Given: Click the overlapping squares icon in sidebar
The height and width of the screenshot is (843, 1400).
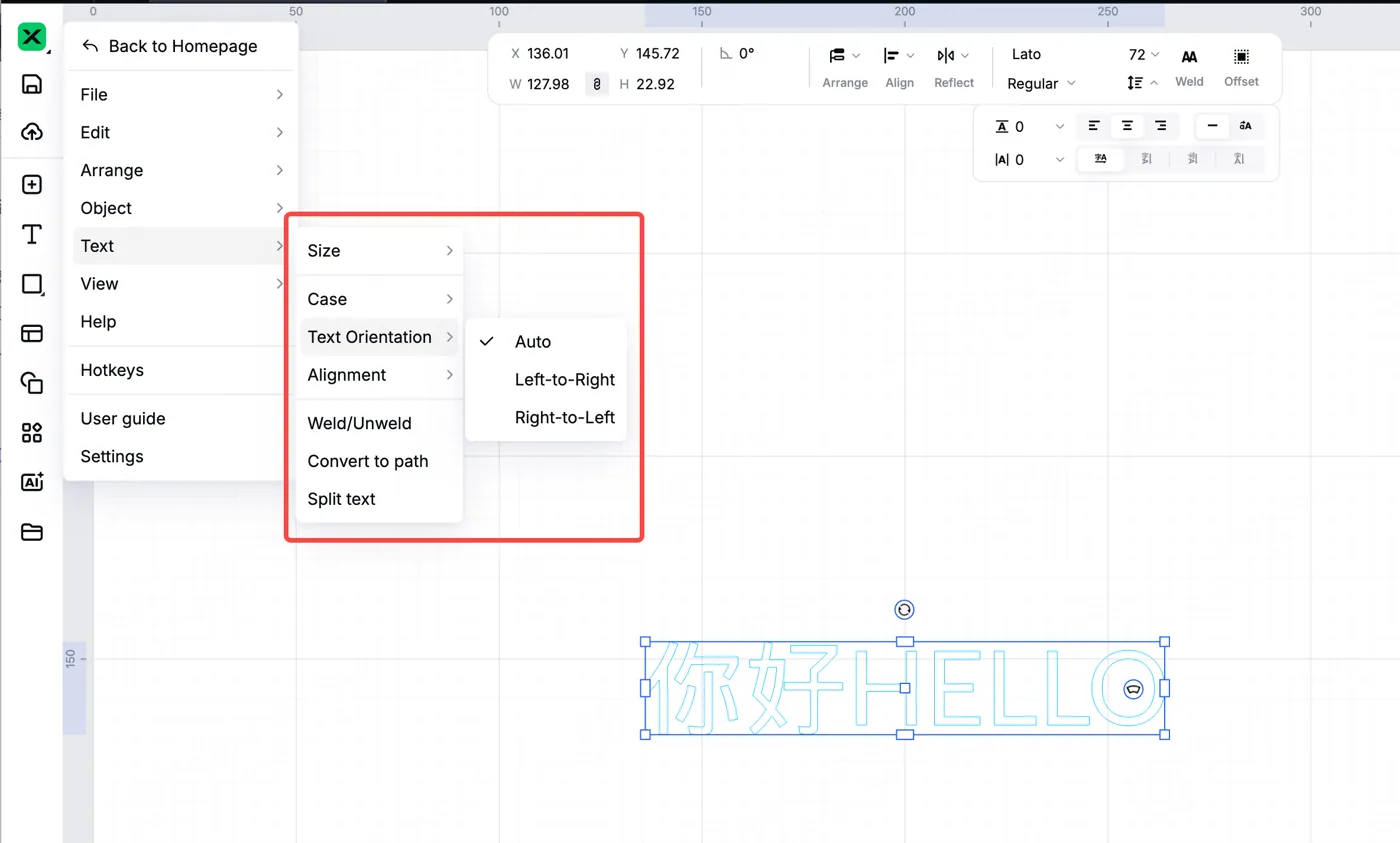Looking at the screenshot, I should pos(32,383).
